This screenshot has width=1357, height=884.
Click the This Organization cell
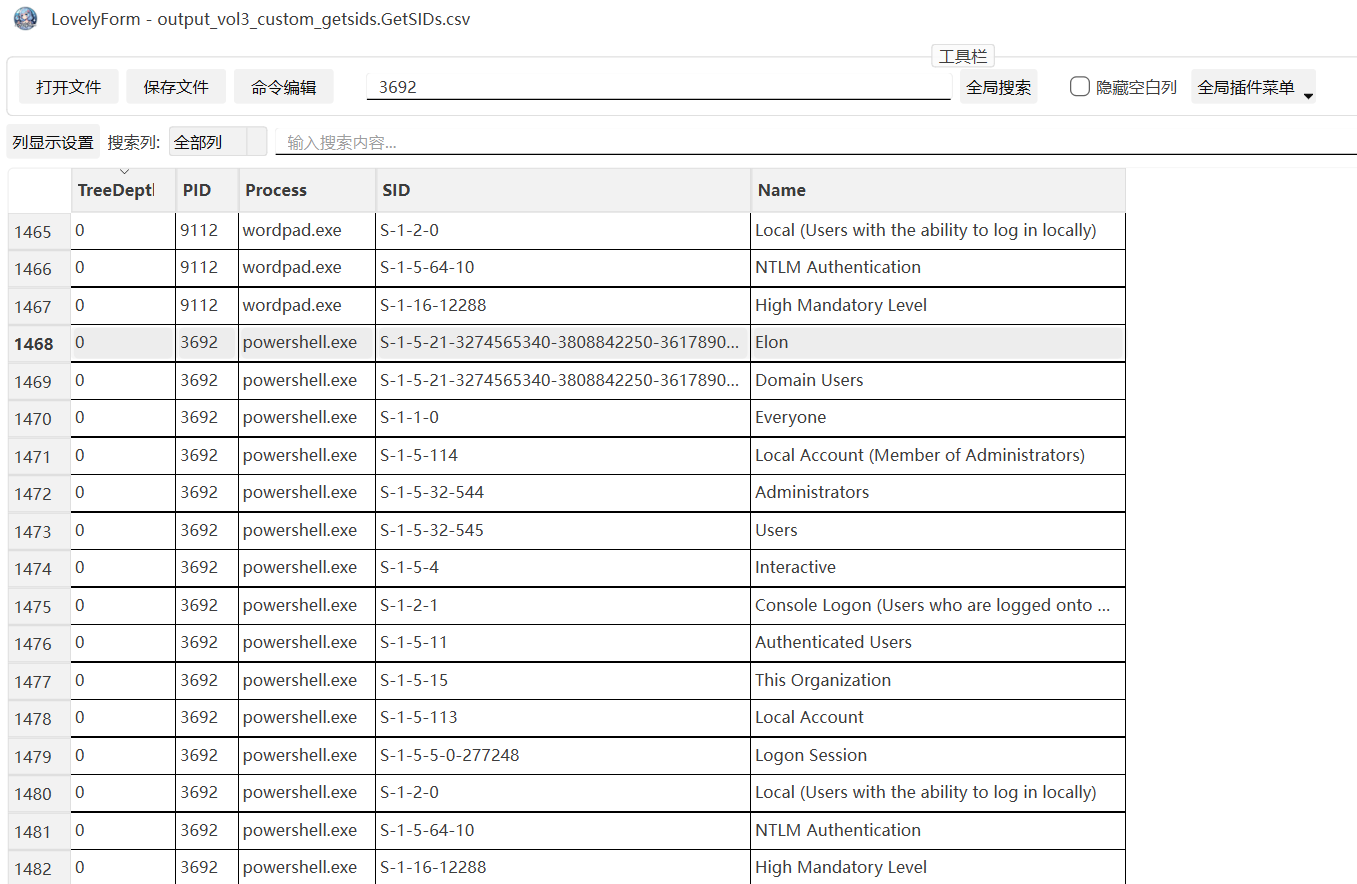tap(938, 680)
